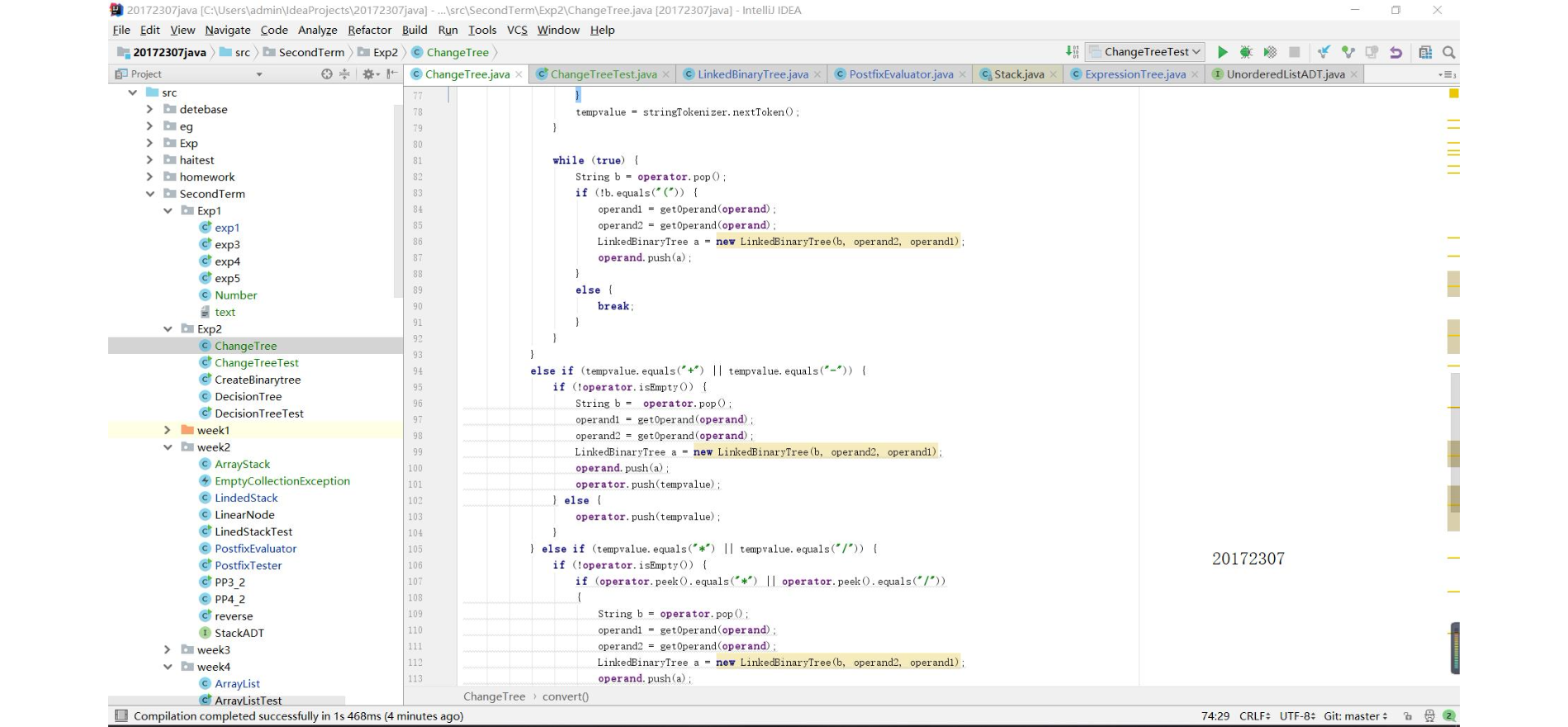Open the Navigate menu
The height and width of the screenshot is (727, 1568).
[x=228, y=30]
